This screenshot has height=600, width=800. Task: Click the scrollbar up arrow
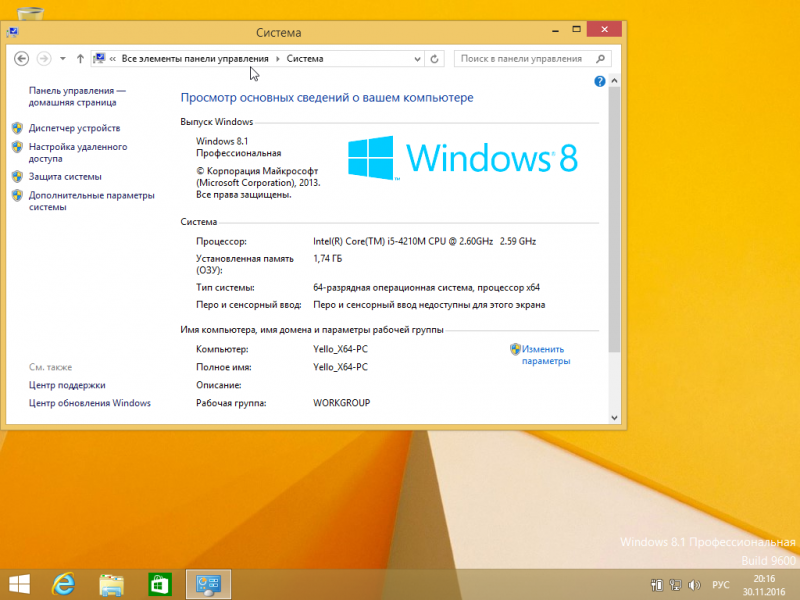[x=614, y=81]
